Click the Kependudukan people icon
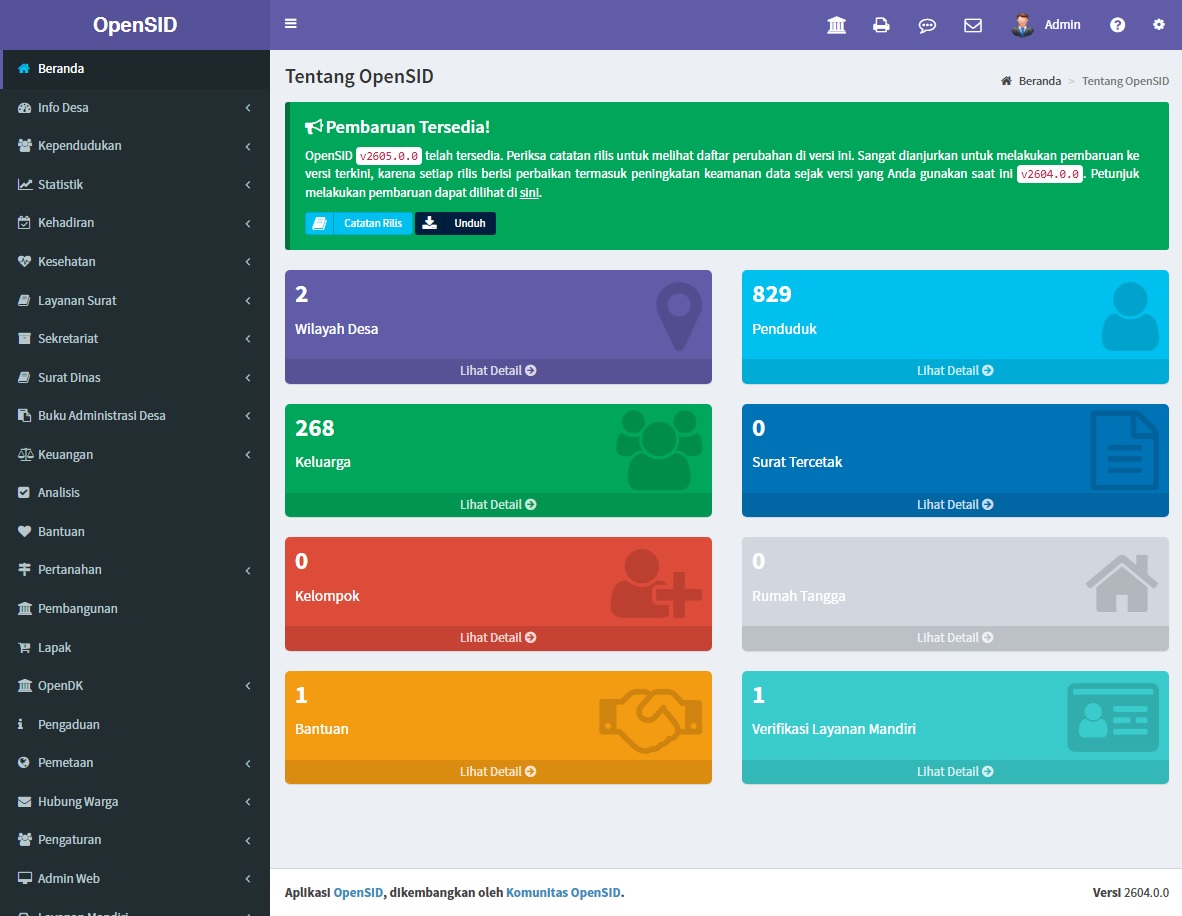The width and height of the screenshot is (1182, 916). pyautogui.click(x=24, y=146)
